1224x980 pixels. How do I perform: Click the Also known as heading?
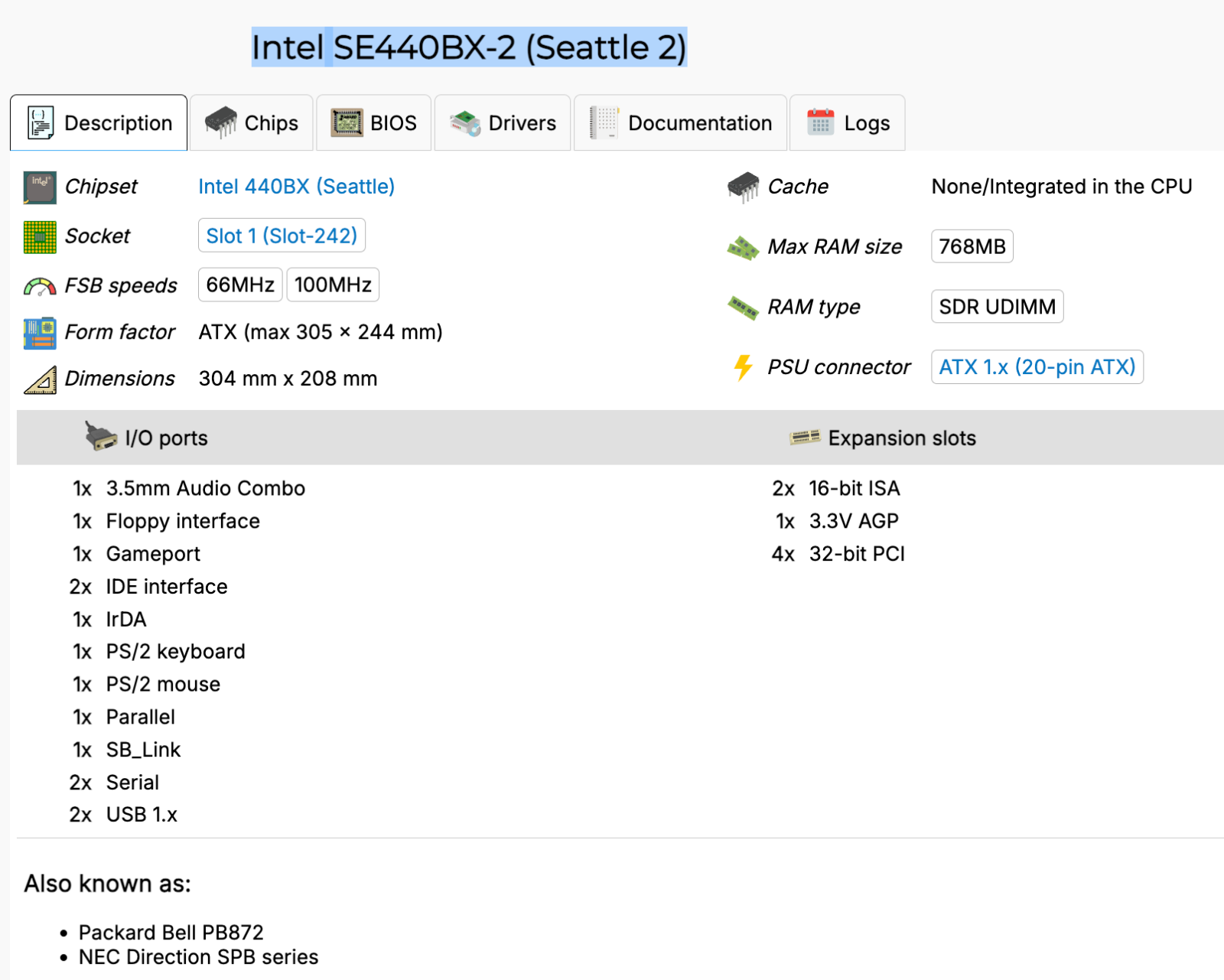(107, 884)
